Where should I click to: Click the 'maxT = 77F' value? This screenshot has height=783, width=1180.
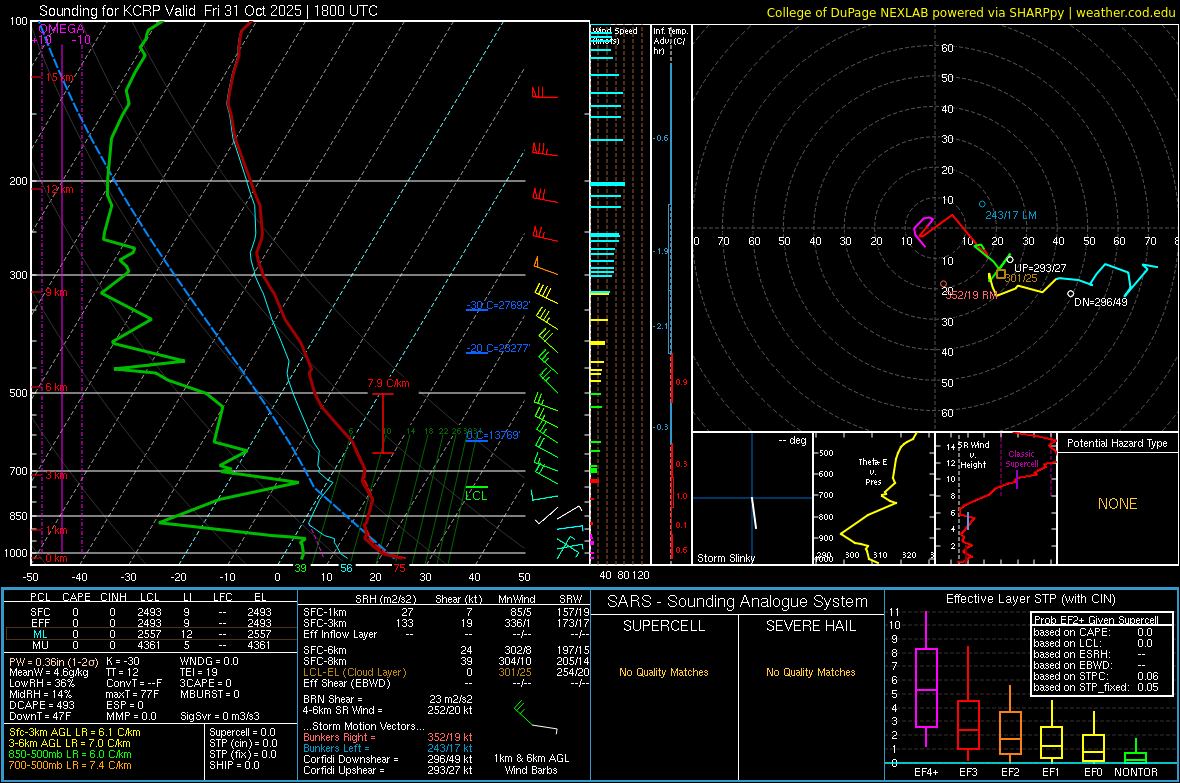pyautogui.click(x=133, y=694)
